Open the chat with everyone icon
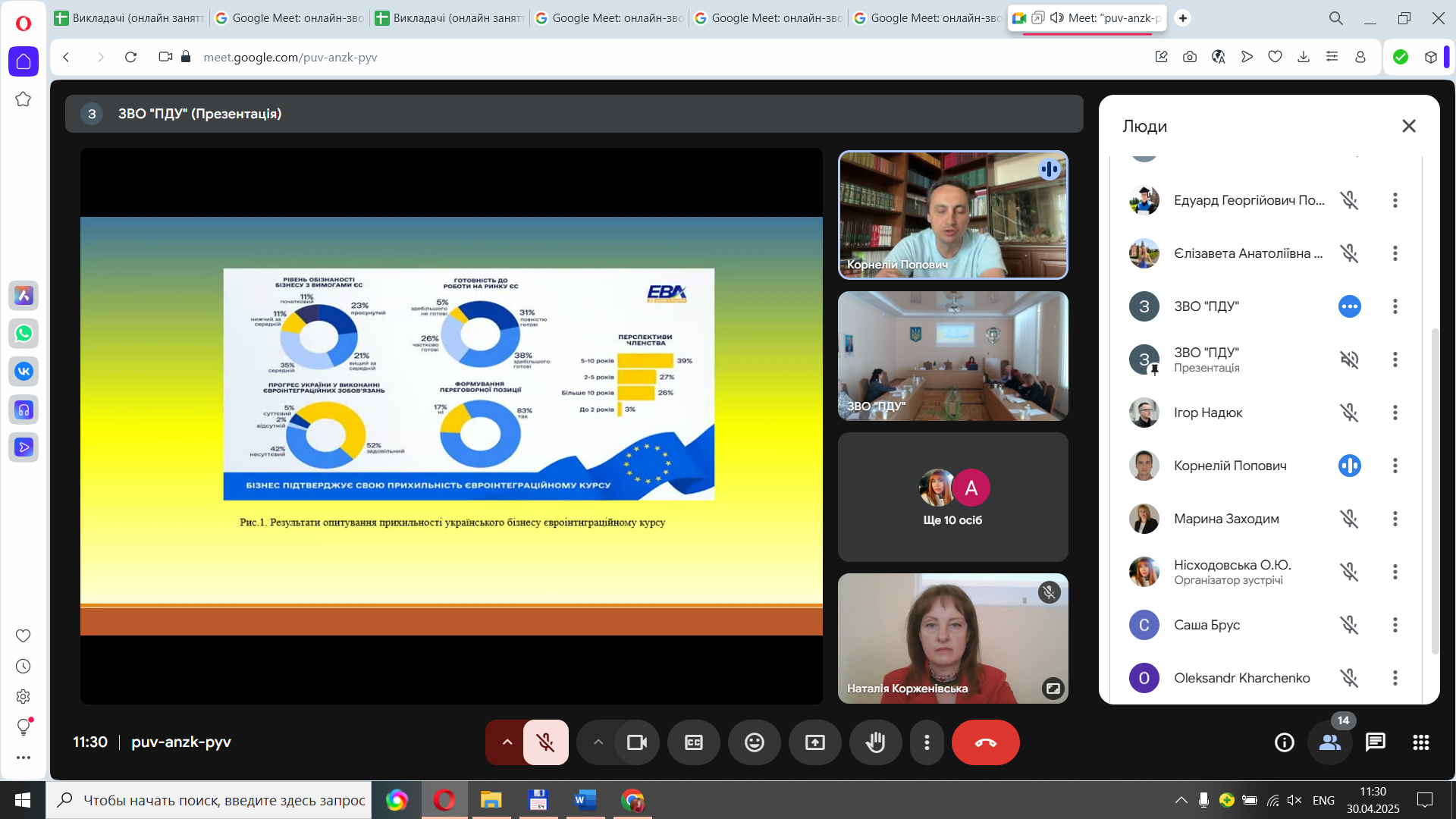Viewport: 1456px width, 819px height. (1375, 742)
